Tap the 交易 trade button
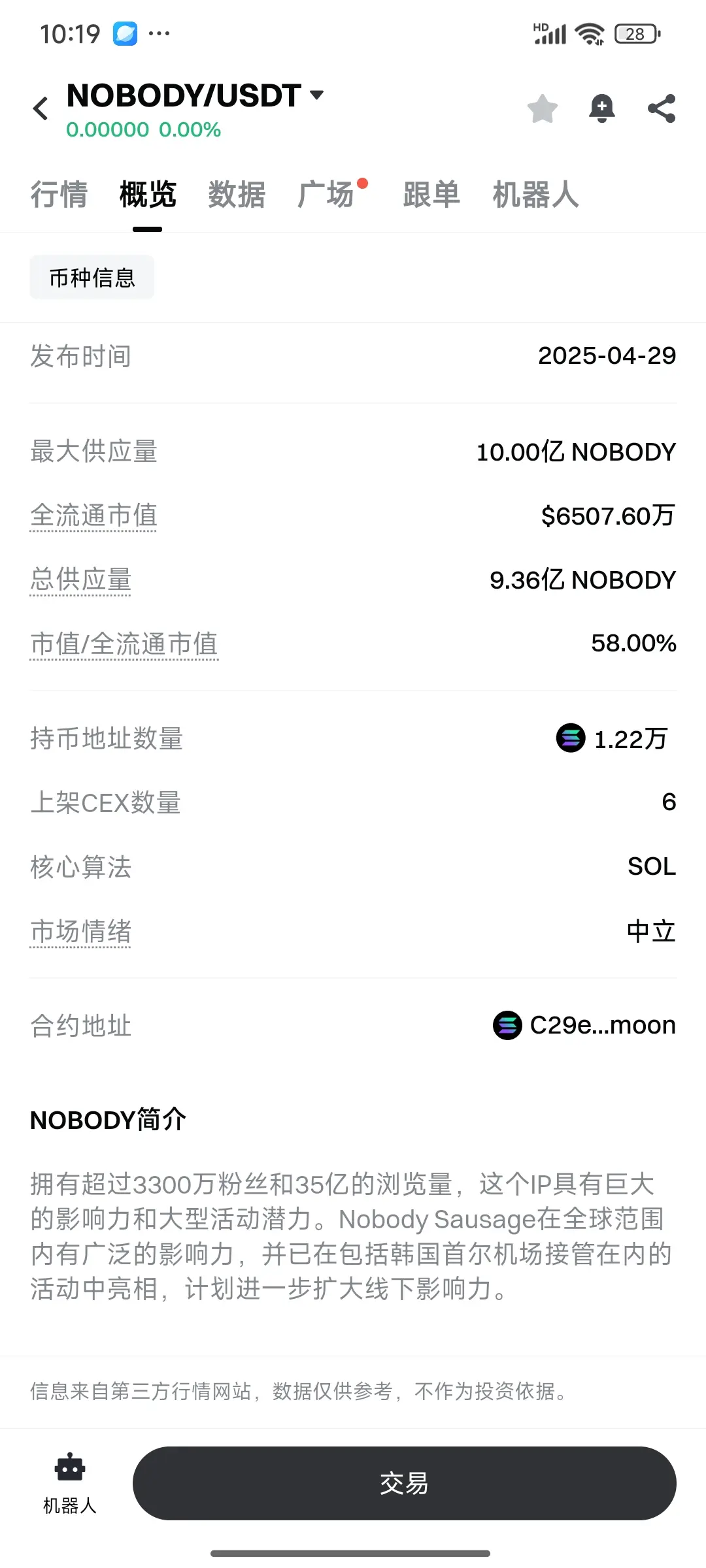This screenshot has height=1568, width=706. (404, 1483)
